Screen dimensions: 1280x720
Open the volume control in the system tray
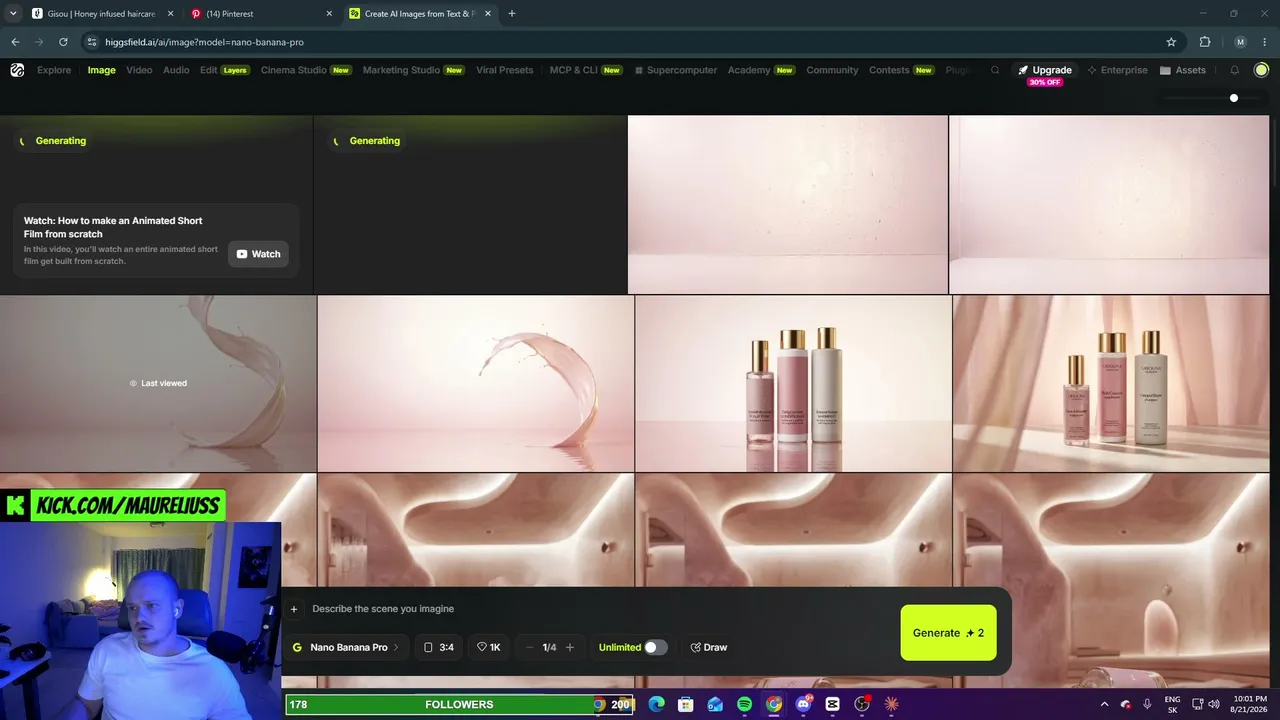(1213, 704)
